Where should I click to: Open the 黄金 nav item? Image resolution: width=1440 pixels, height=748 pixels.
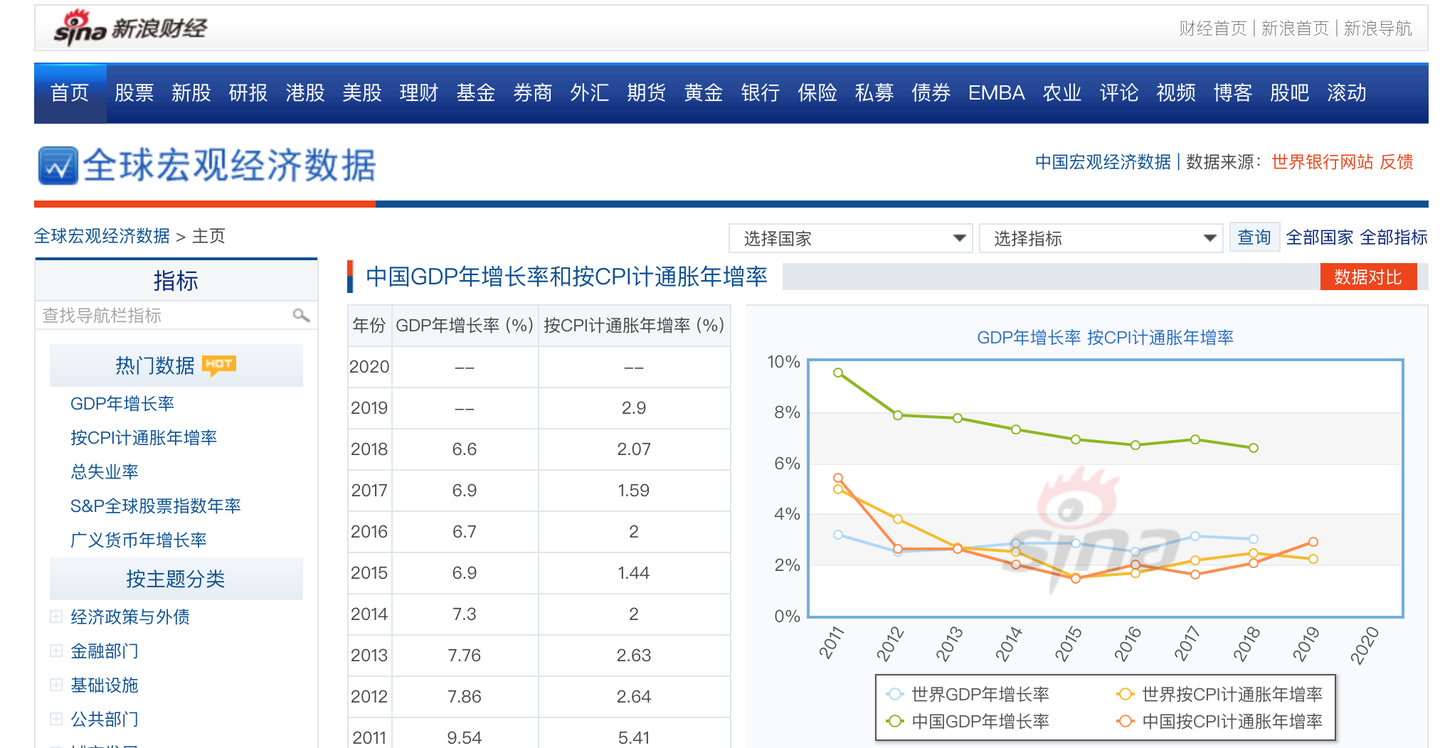(704, 93)
